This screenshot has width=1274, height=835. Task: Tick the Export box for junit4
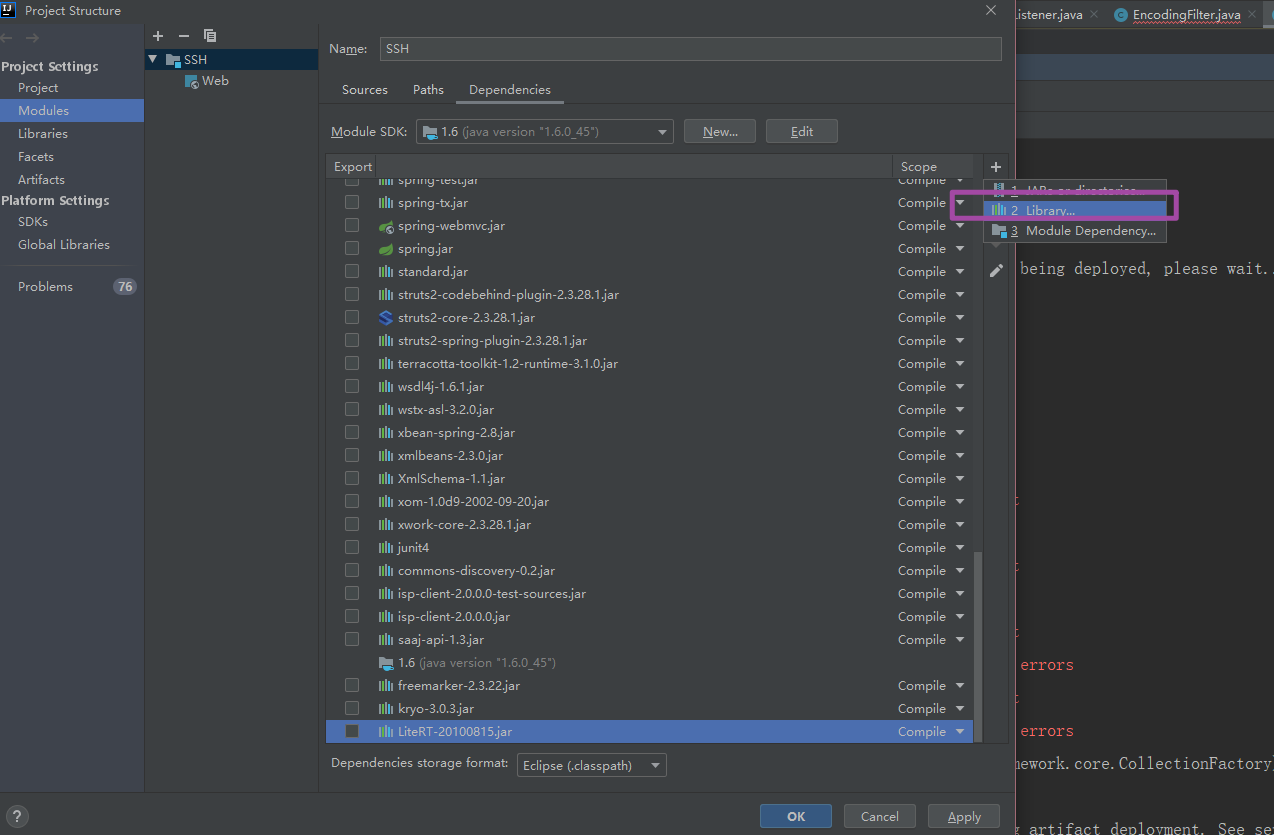pos(352,548)
